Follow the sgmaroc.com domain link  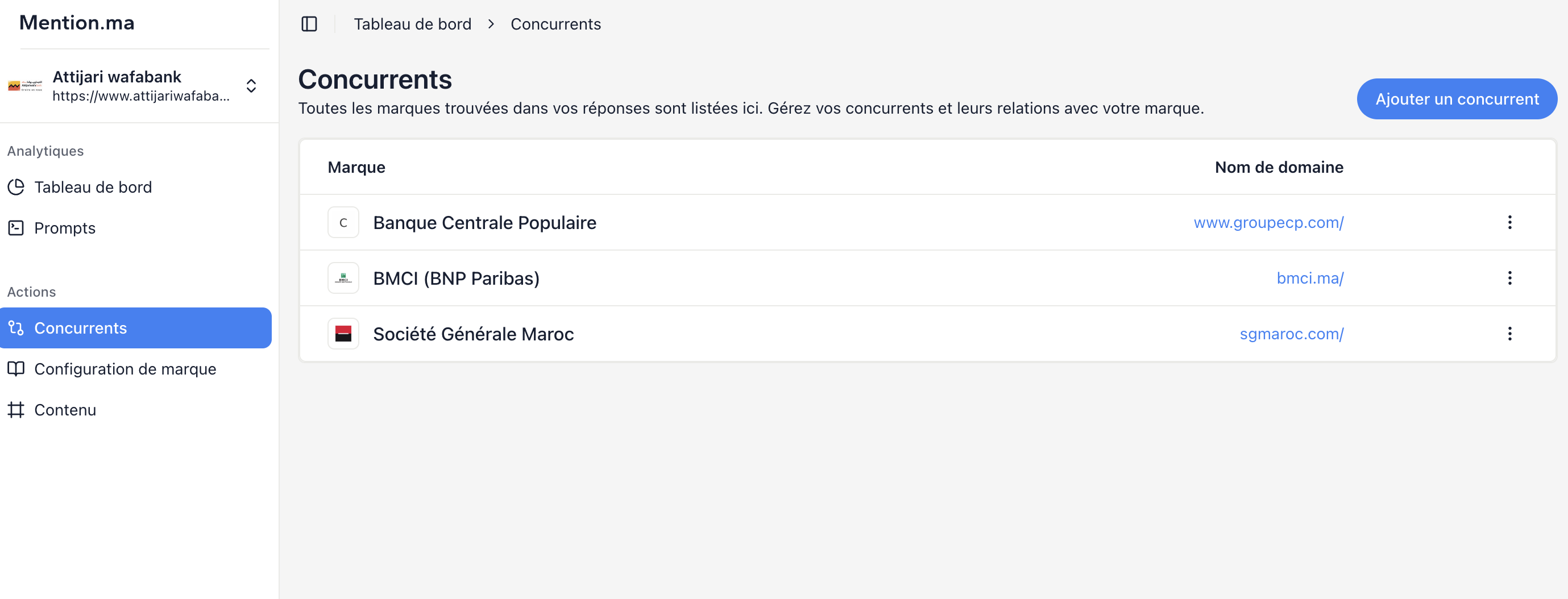[1291, 334]
